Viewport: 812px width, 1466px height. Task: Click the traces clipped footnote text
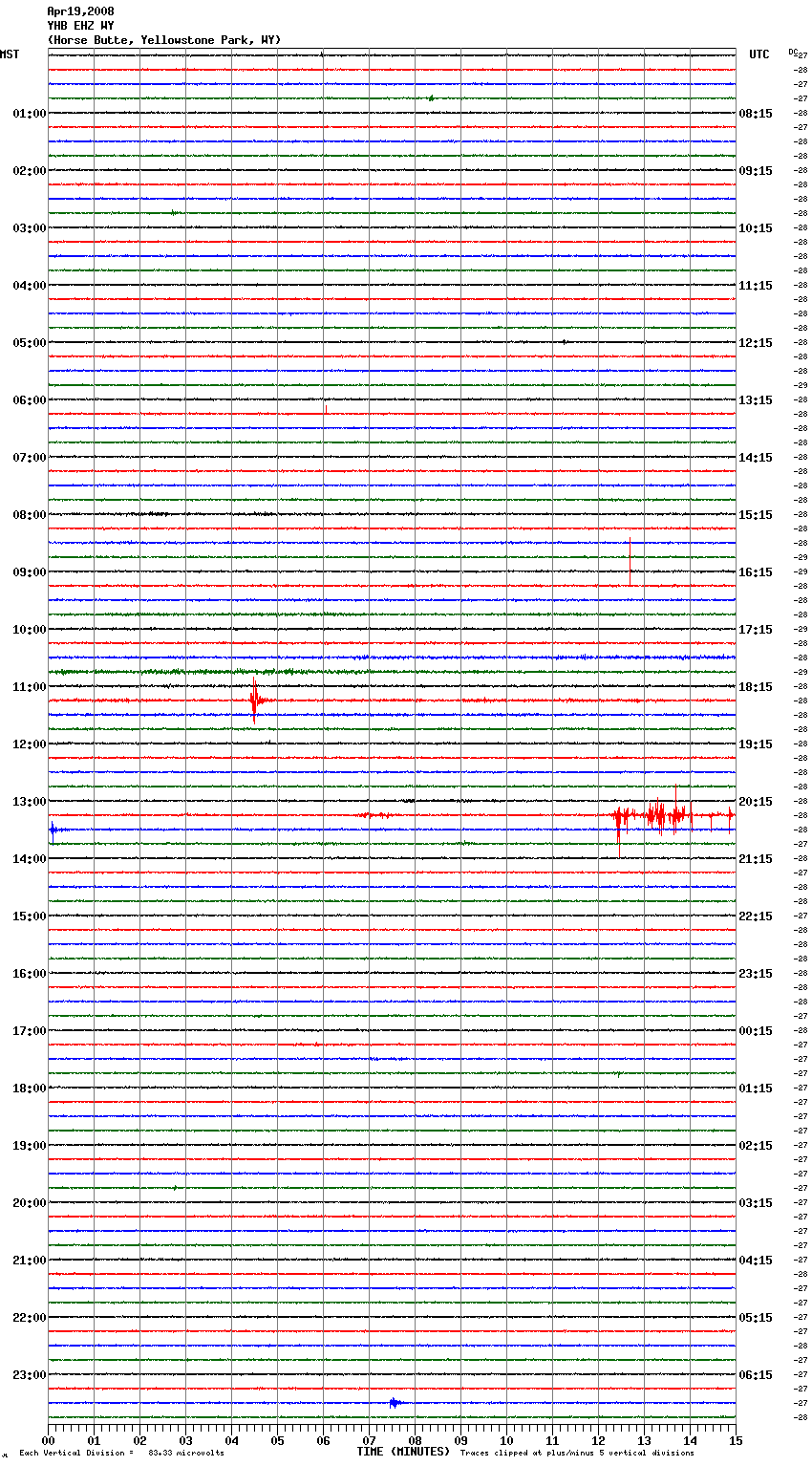[x=577, y=1454]
